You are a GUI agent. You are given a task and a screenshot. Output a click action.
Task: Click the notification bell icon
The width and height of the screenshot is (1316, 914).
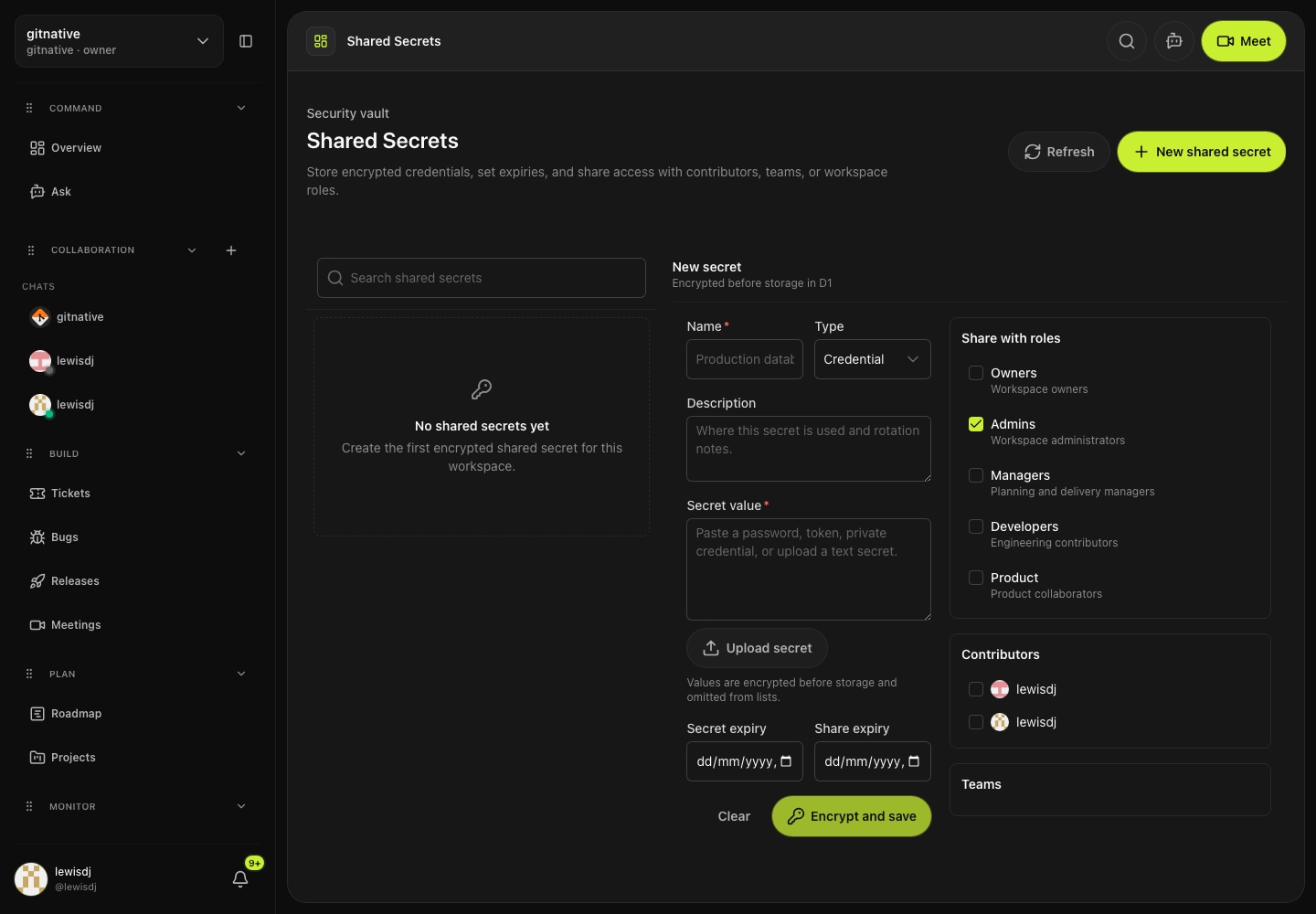click(240, 878)
